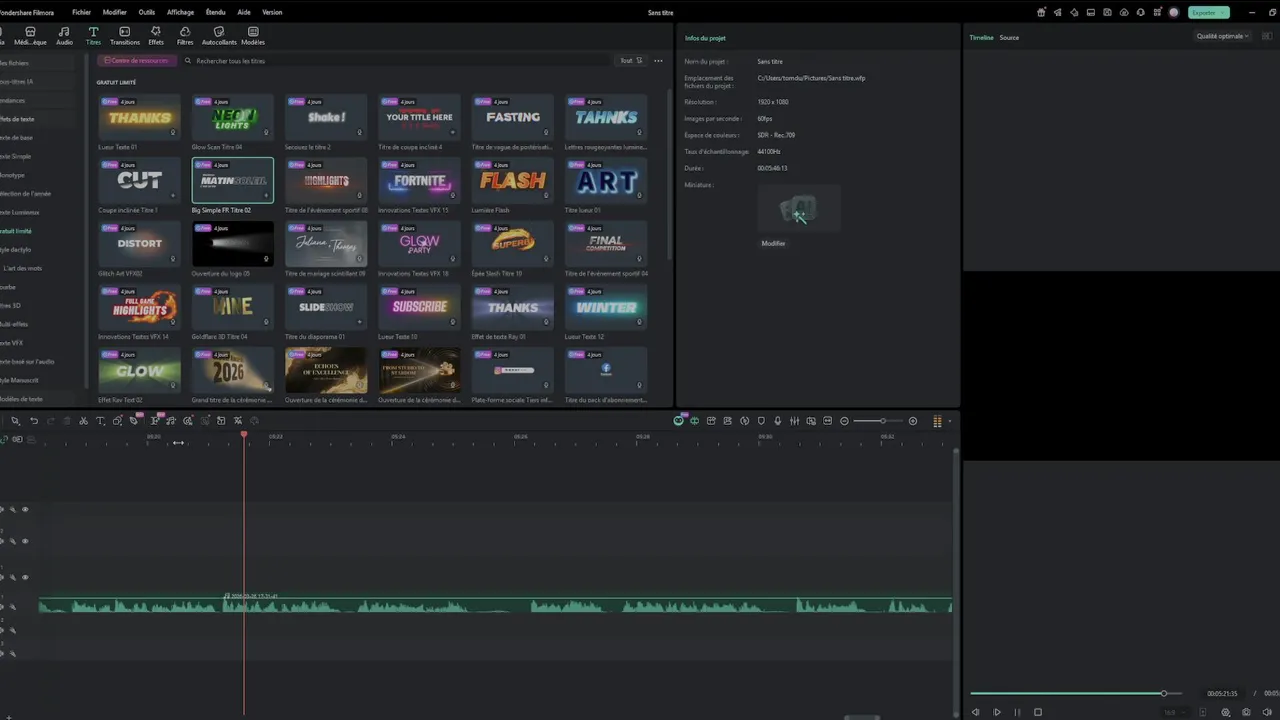Open the Titres tab
Viewport: 1280px width, 720px height.
click(93, 36)
